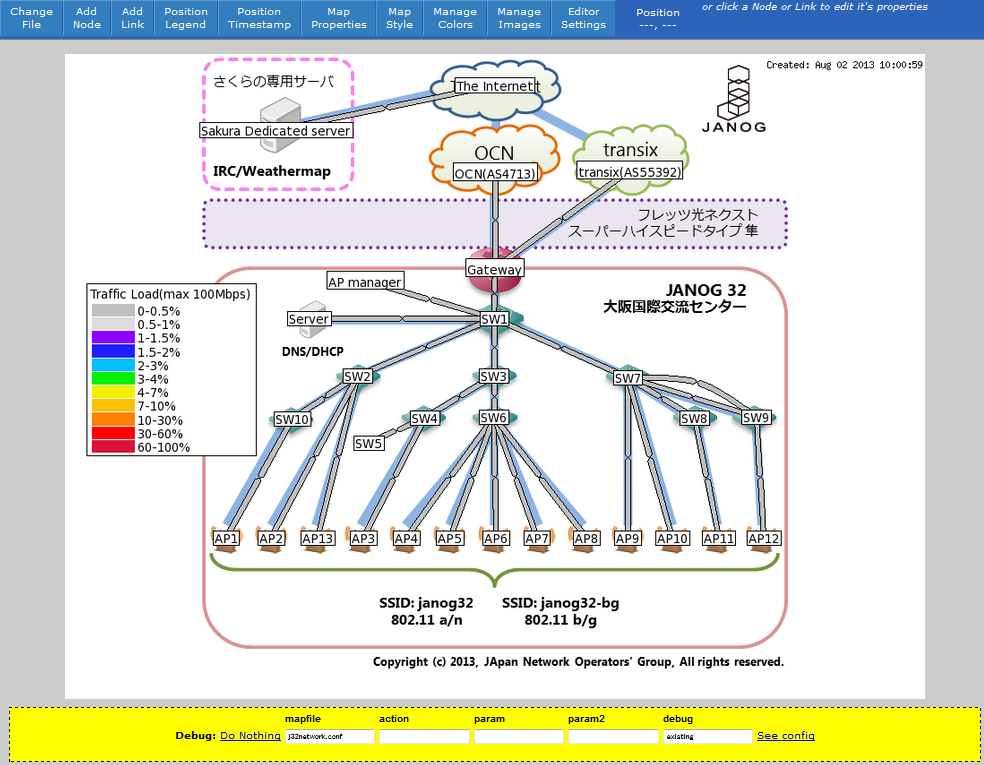Click the 0-0.5% gray legend swatch

tap(113, 311)
